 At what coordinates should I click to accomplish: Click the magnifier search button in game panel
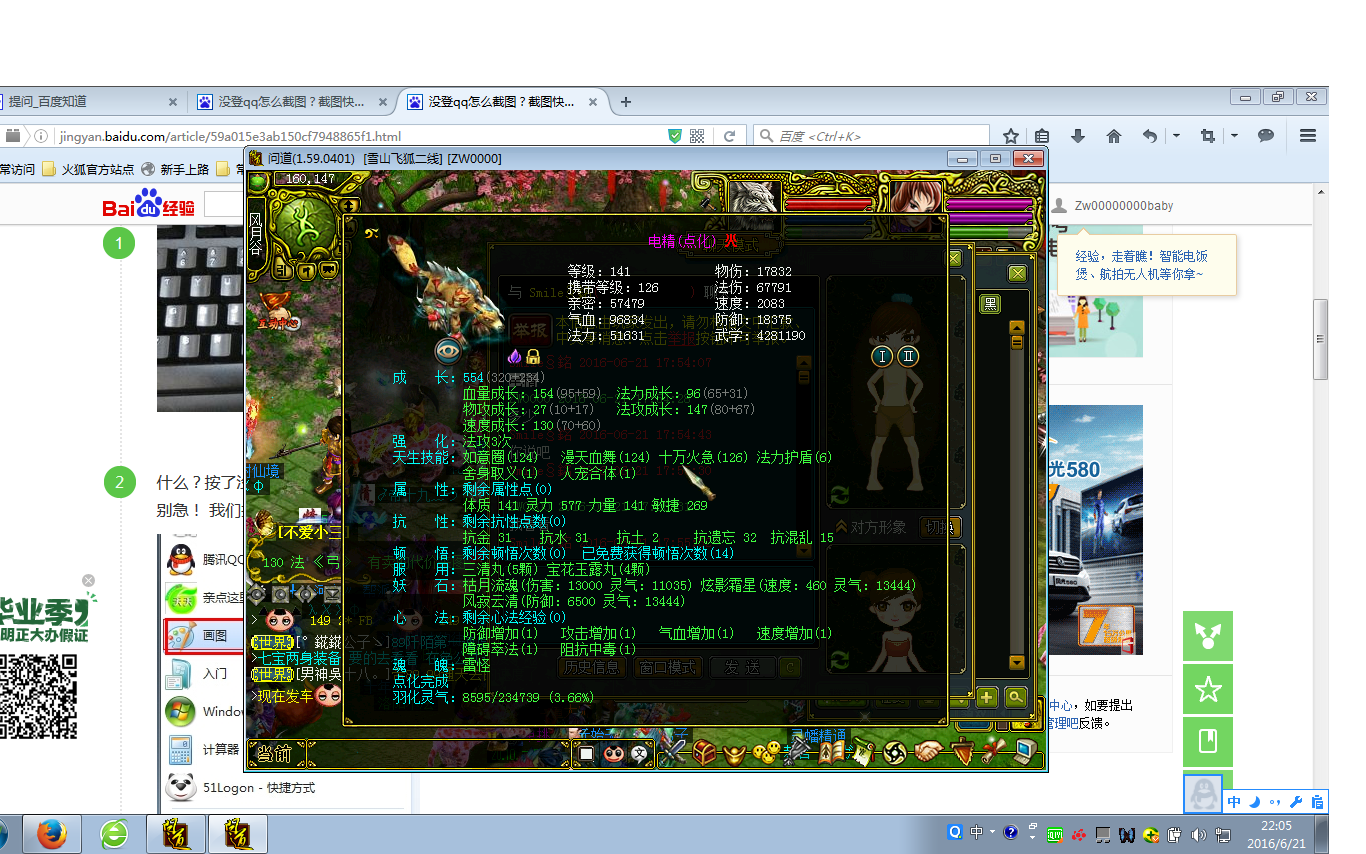[1016, 698]
